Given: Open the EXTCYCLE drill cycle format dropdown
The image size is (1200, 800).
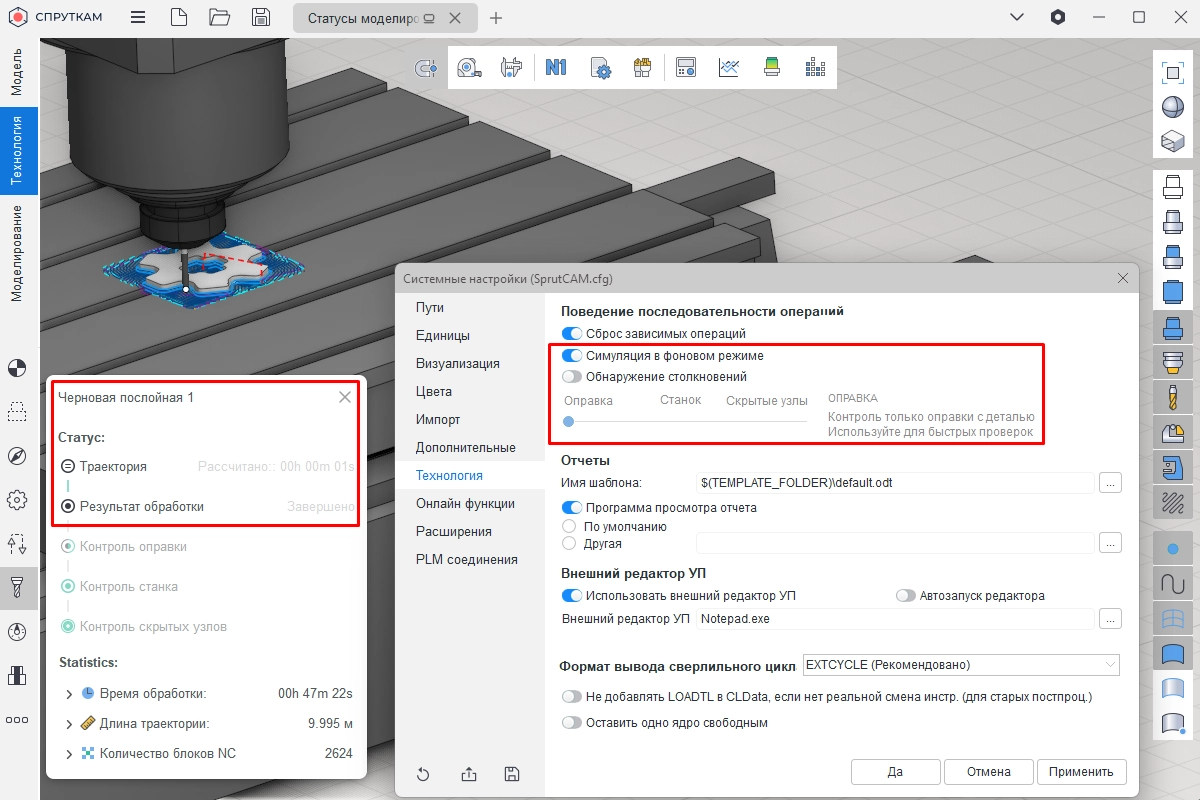Looking at the screenshot, I should tap(960, 665).
